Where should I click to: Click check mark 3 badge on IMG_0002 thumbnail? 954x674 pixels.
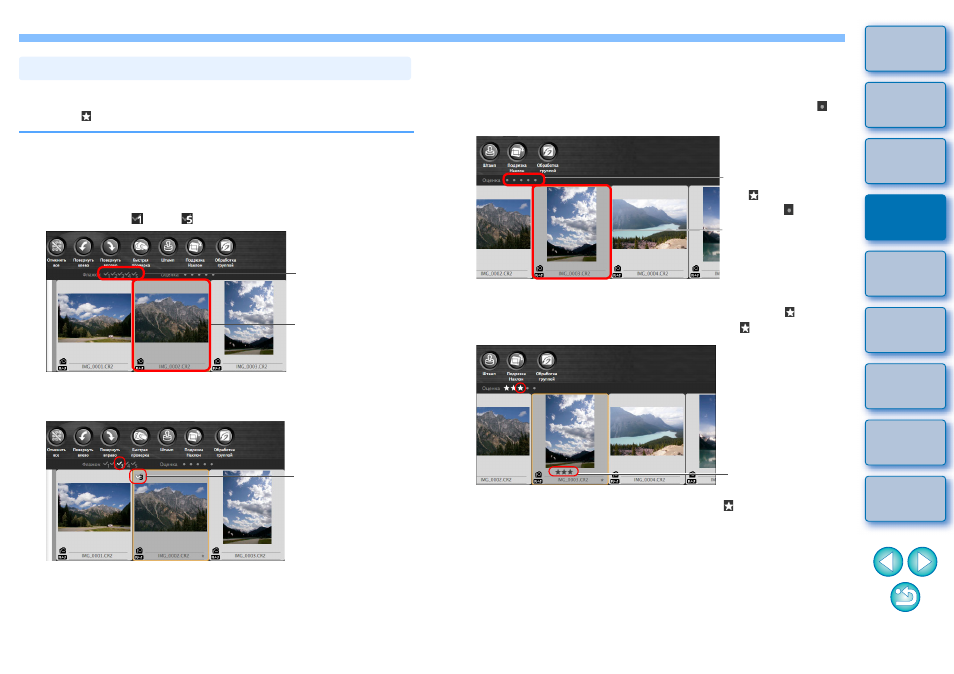[139, 478]
